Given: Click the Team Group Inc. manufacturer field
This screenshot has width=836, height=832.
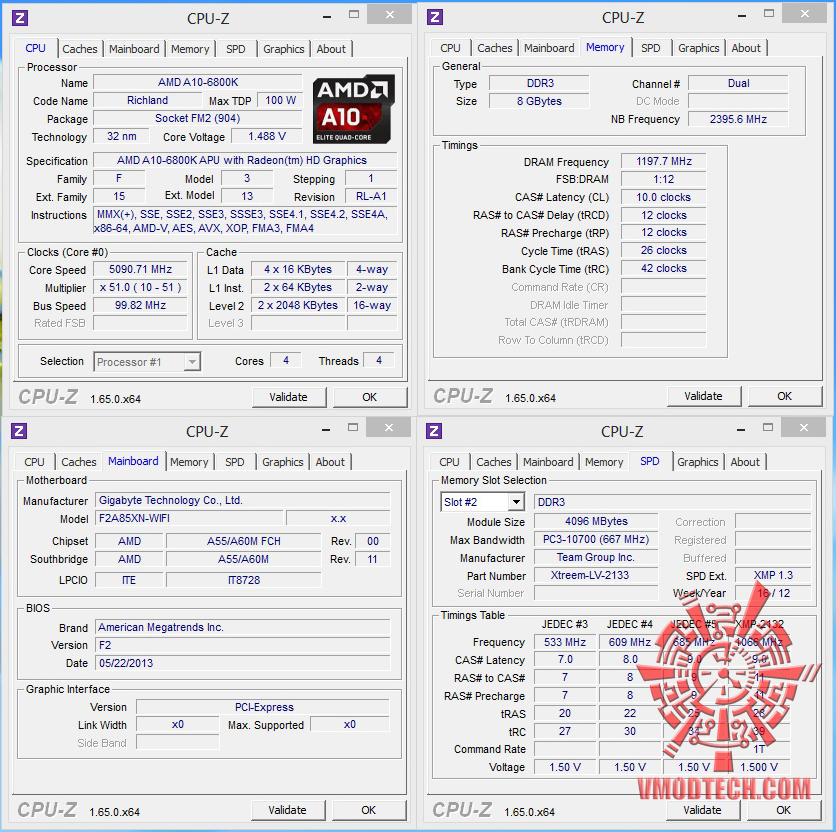Looking at the screenshot, I should [x=596, y=557].
